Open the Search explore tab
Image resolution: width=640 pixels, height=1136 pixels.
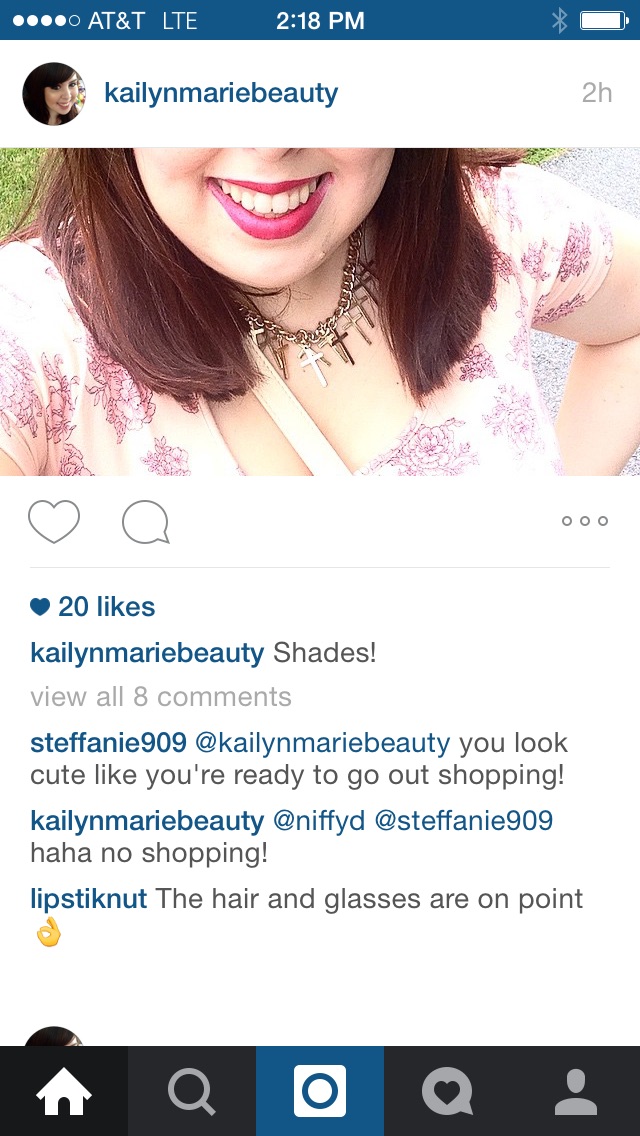click(x=192, y=1091)
